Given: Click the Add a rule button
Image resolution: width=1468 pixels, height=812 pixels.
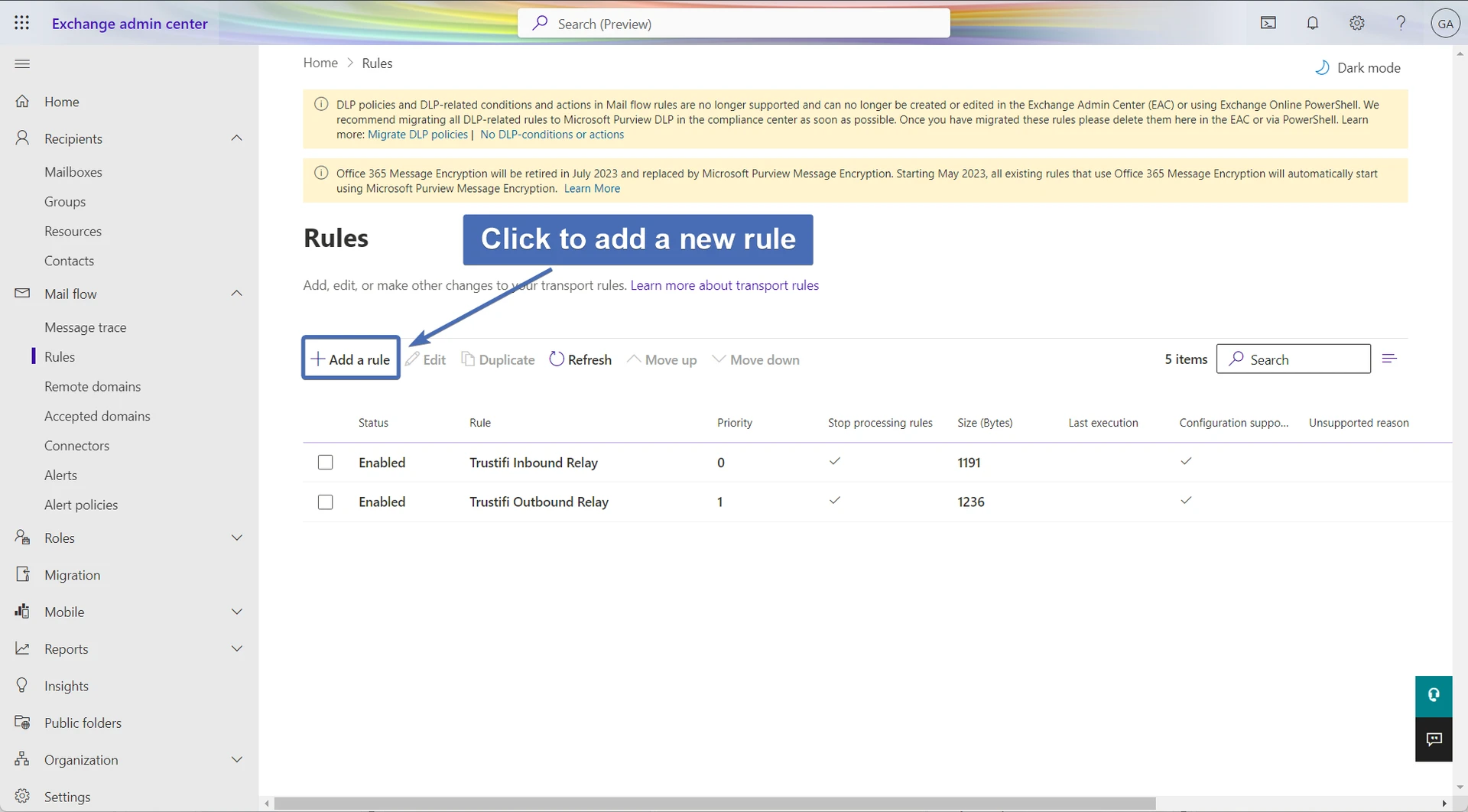Looking at the screenshot, I should click(x=351, y=359).
